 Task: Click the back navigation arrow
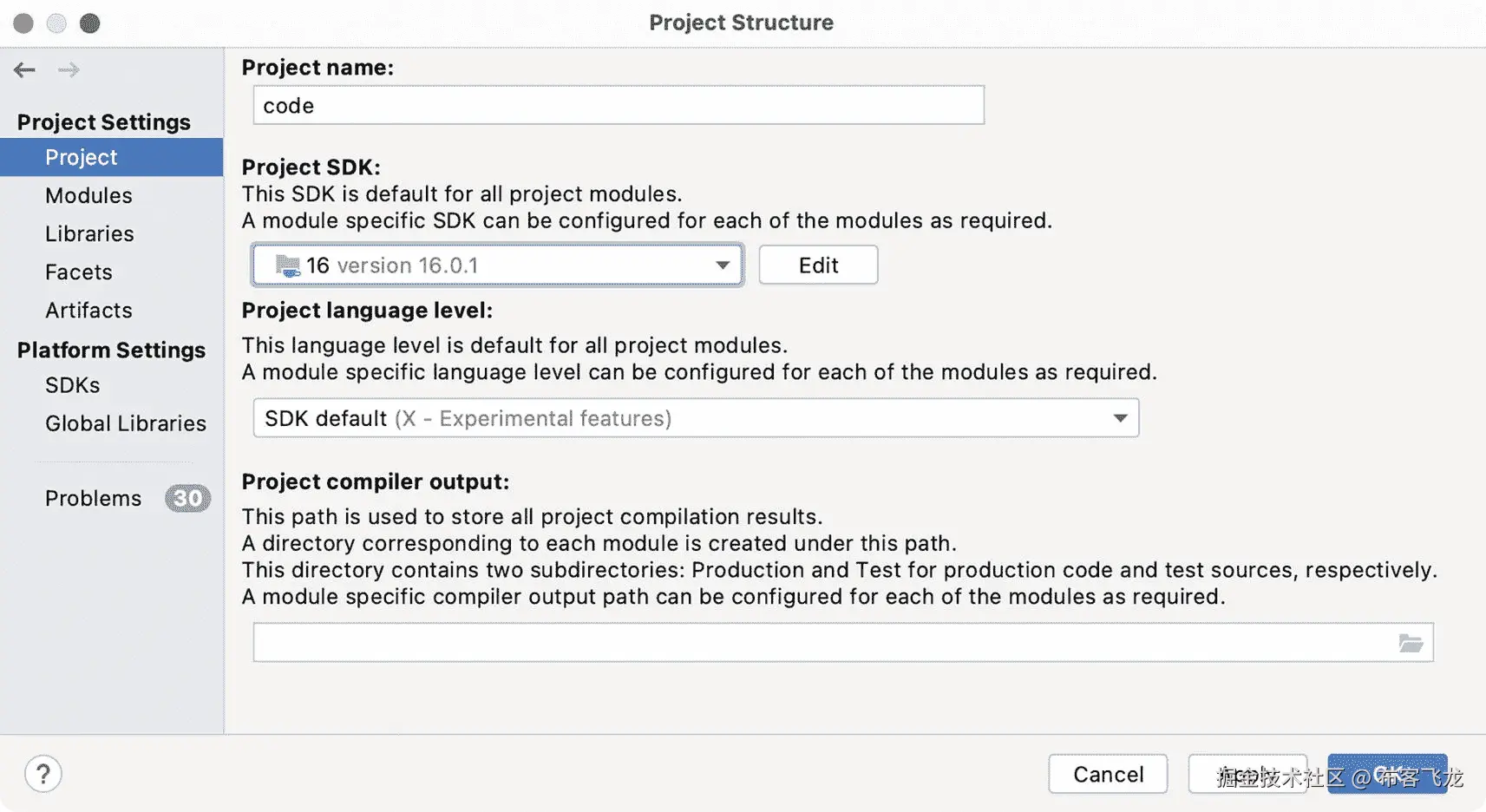tap(24, 70)
